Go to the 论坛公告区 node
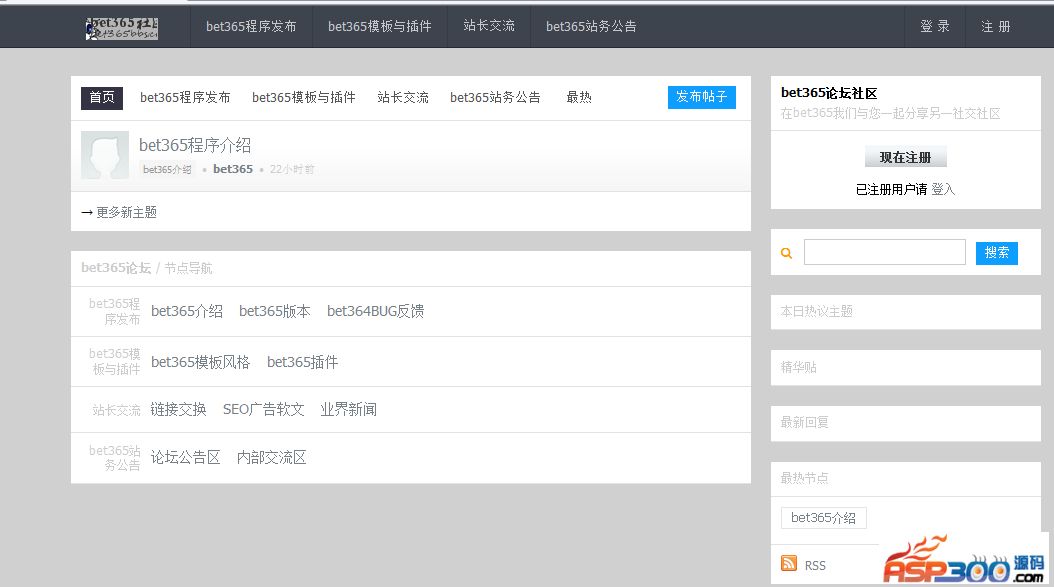The image size is (1054, 587). pos(185,457)
